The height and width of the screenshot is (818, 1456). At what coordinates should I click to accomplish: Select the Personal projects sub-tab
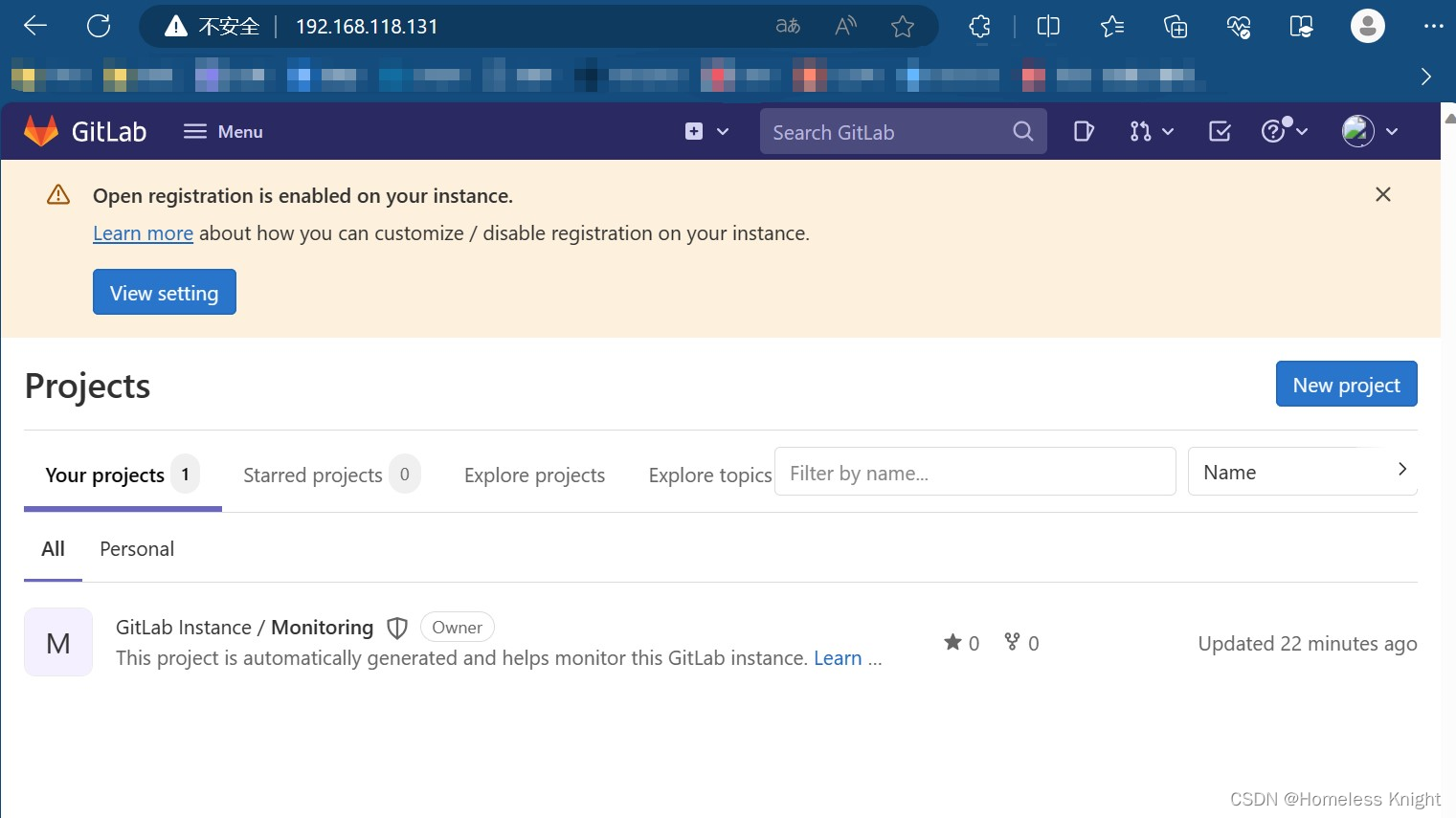tap(137, 549)
